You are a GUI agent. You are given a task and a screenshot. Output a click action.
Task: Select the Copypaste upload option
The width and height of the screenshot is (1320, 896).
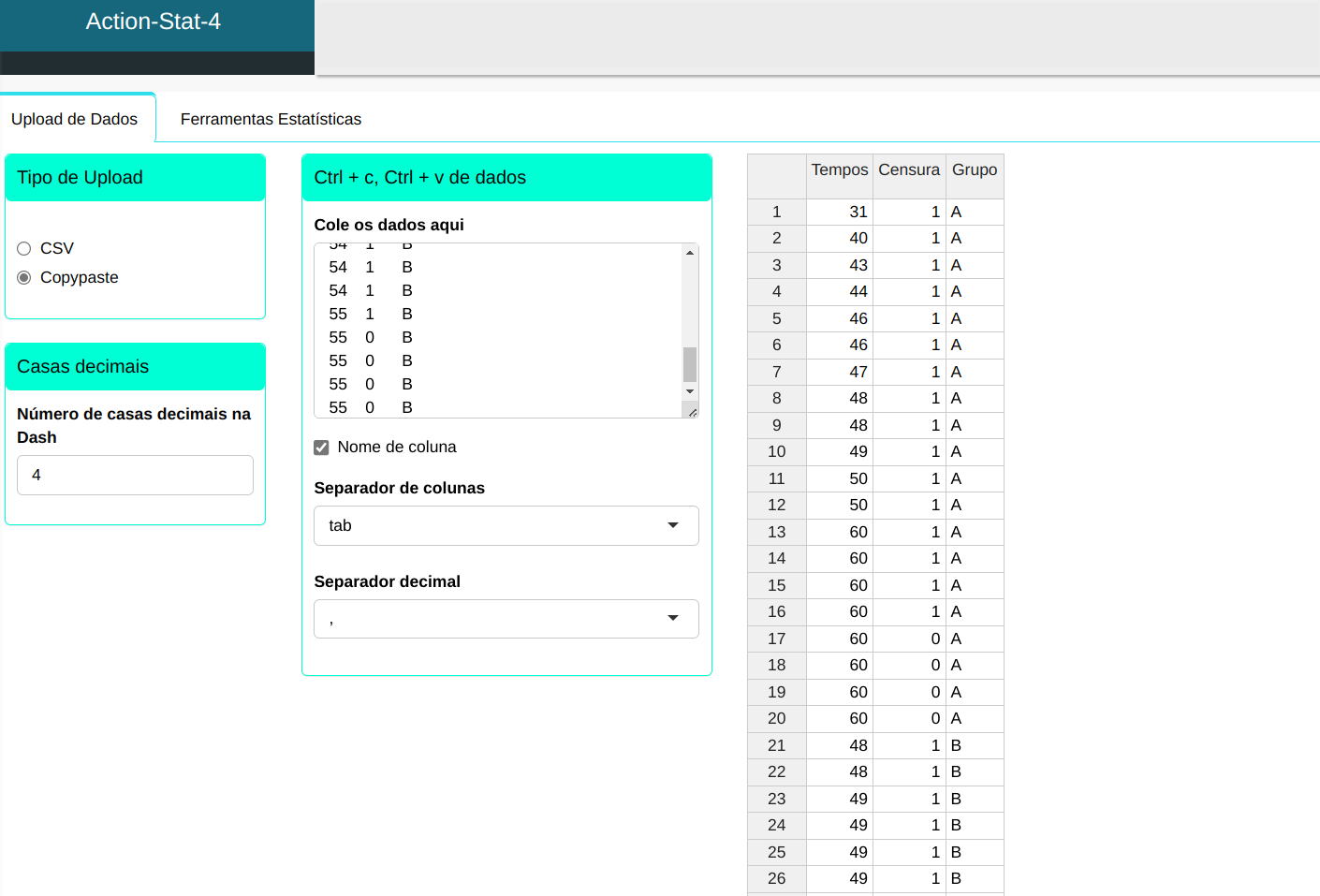pyautogui.click(x=24, y=277)
